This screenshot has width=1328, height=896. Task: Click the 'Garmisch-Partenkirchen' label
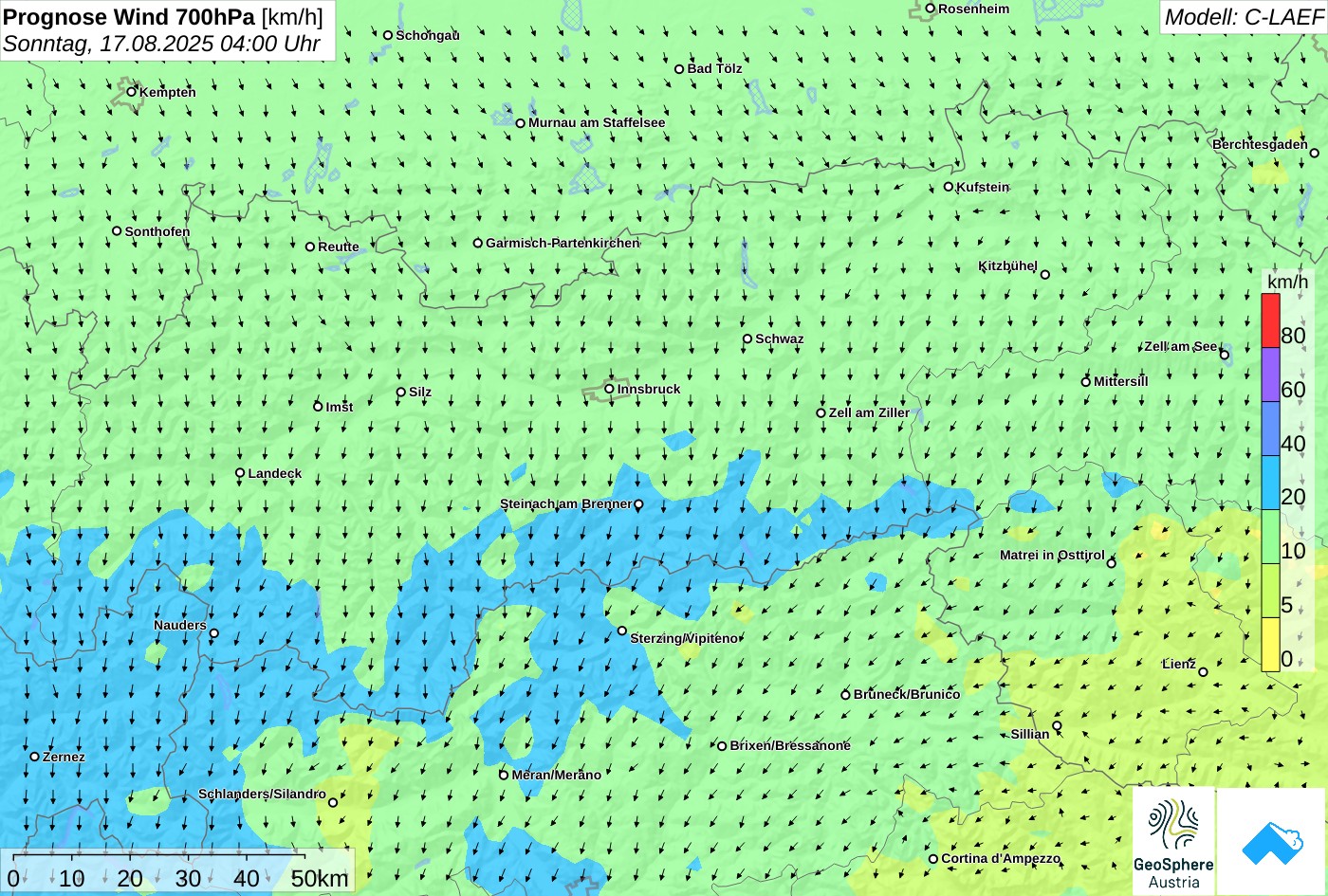click(x=563, y=243)
